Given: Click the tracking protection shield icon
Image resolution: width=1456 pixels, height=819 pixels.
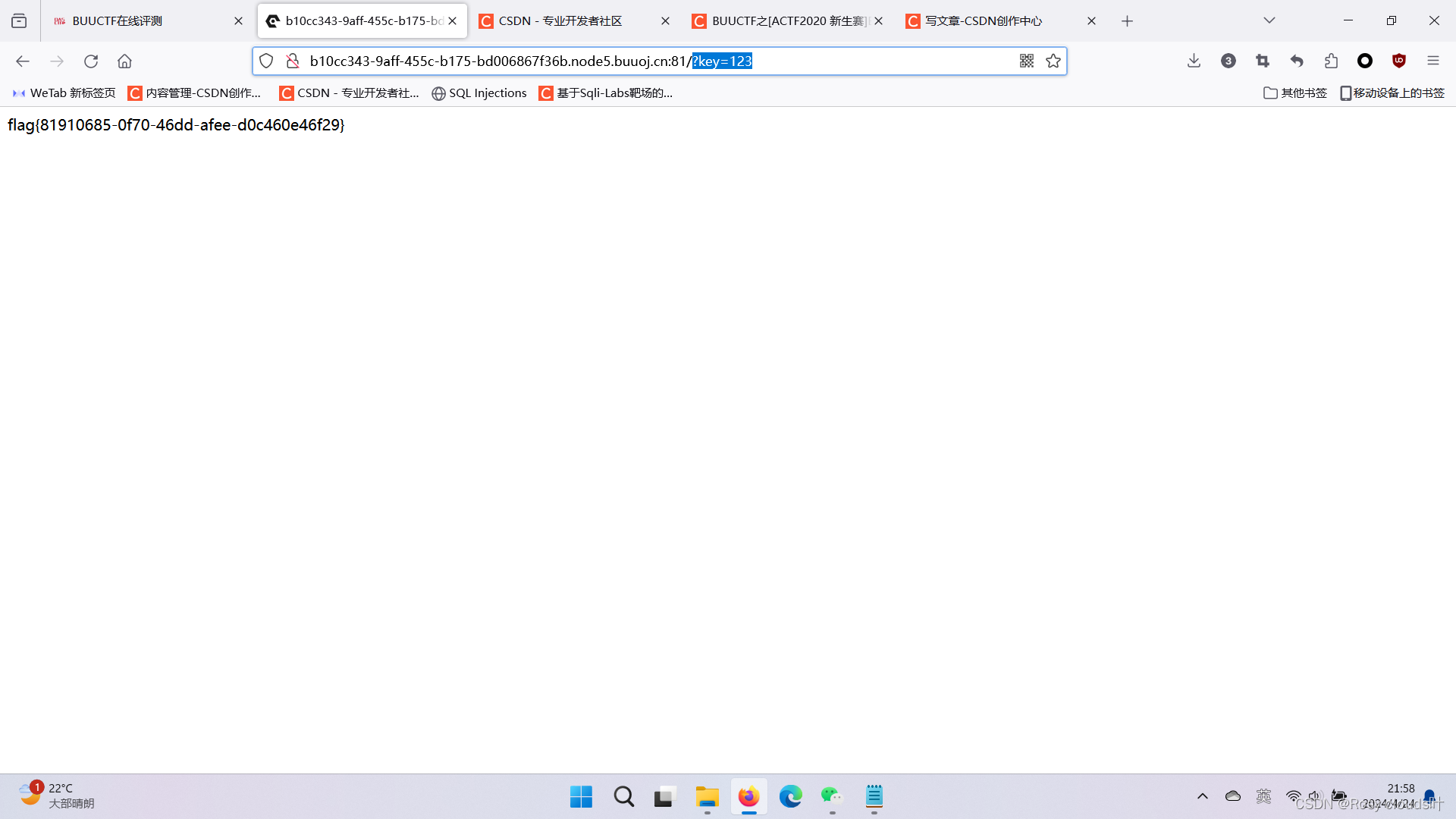Looking at the screenshot, I should tap(266, 61).
